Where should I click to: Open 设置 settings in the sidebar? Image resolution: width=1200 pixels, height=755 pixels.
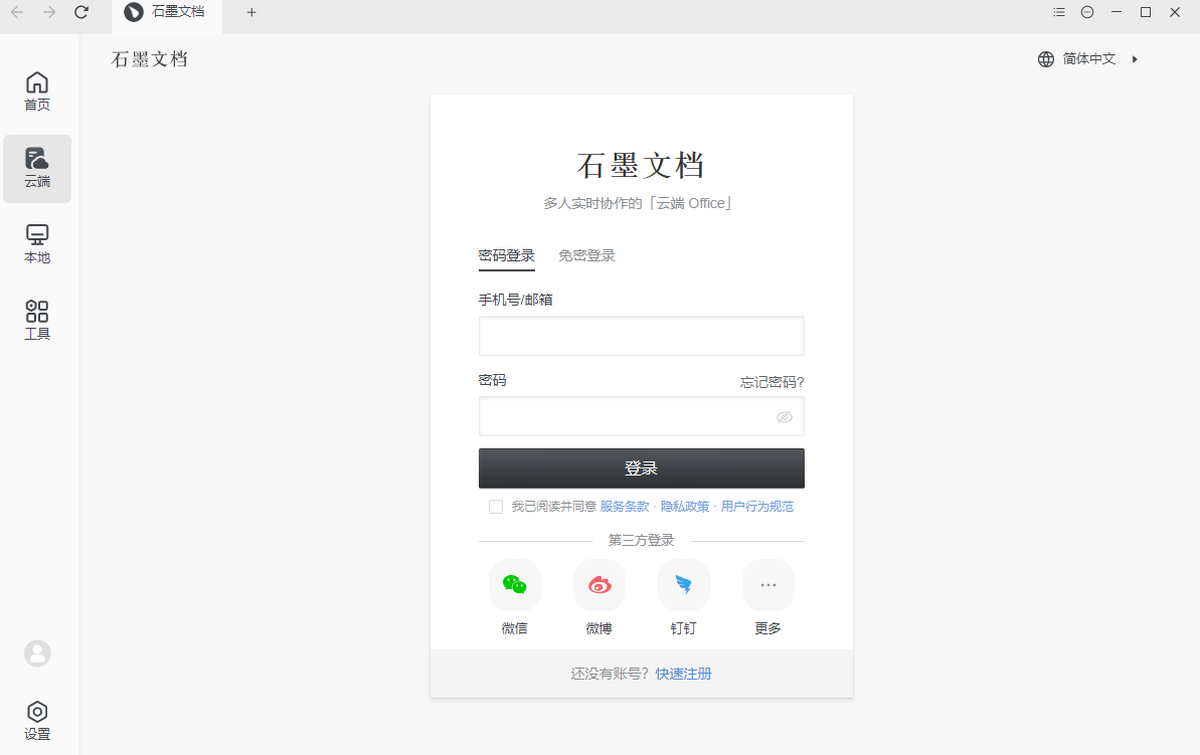pos(37,721)
